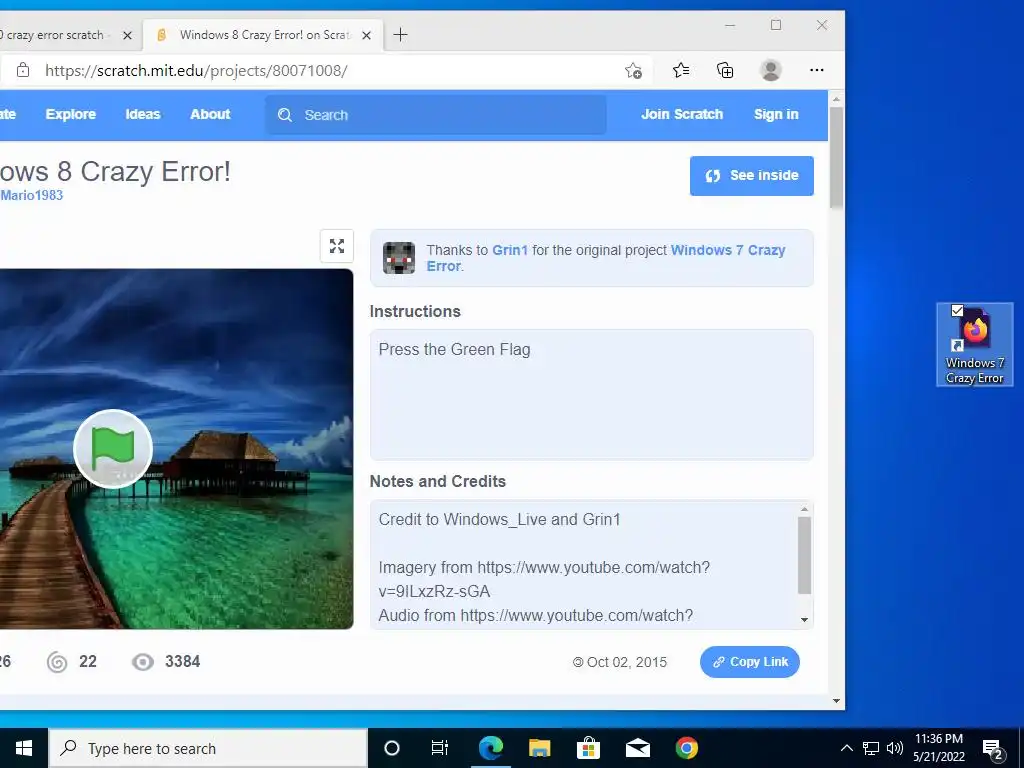Image resolution: width=1024 pixels, height=768 pixels.
Task: Click the Grin1 avatar thumbnail
Action: pos(399,258)
